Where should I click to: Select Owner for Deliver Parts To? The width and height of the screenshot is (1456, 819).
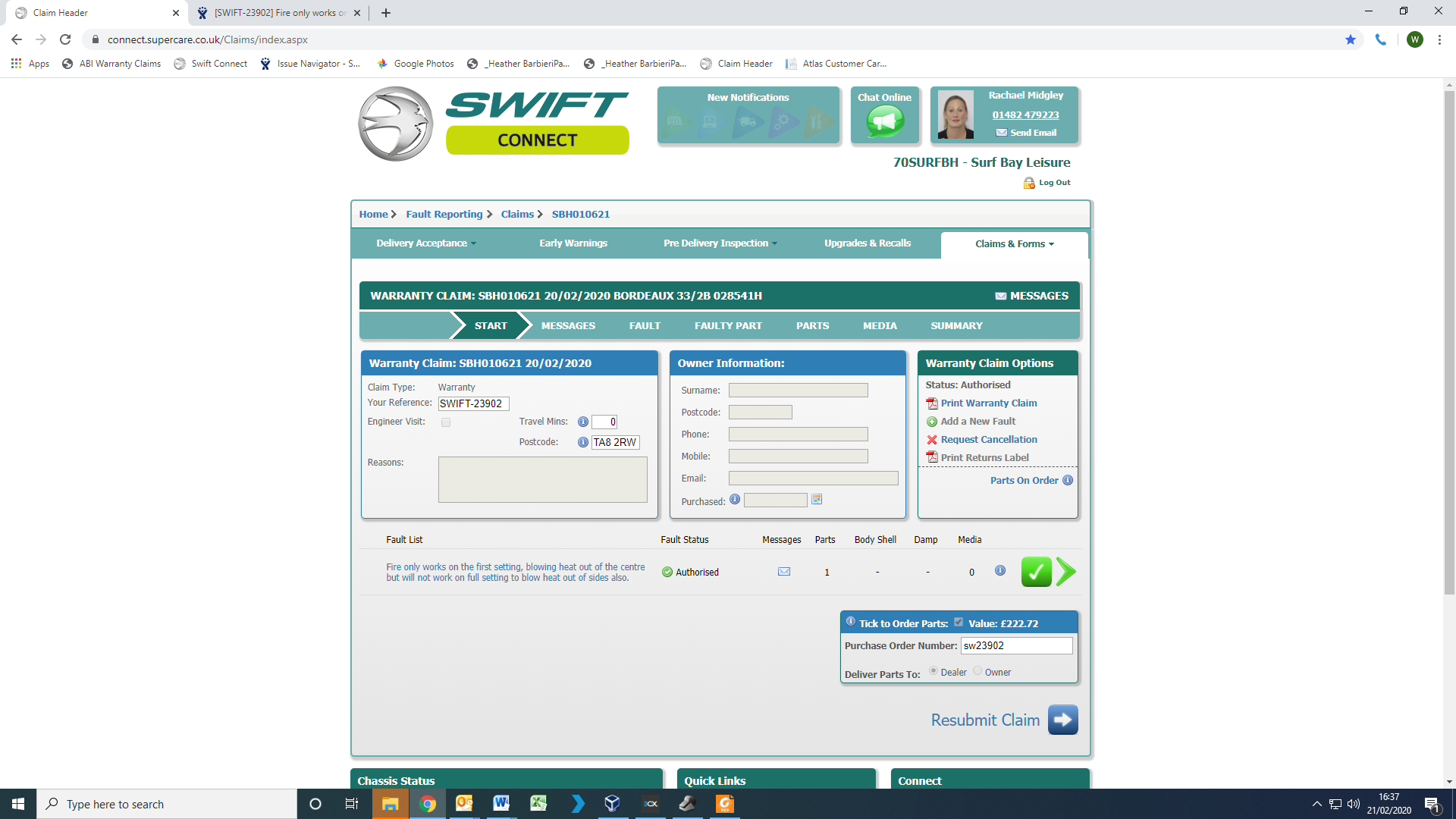tap(977, 671)
